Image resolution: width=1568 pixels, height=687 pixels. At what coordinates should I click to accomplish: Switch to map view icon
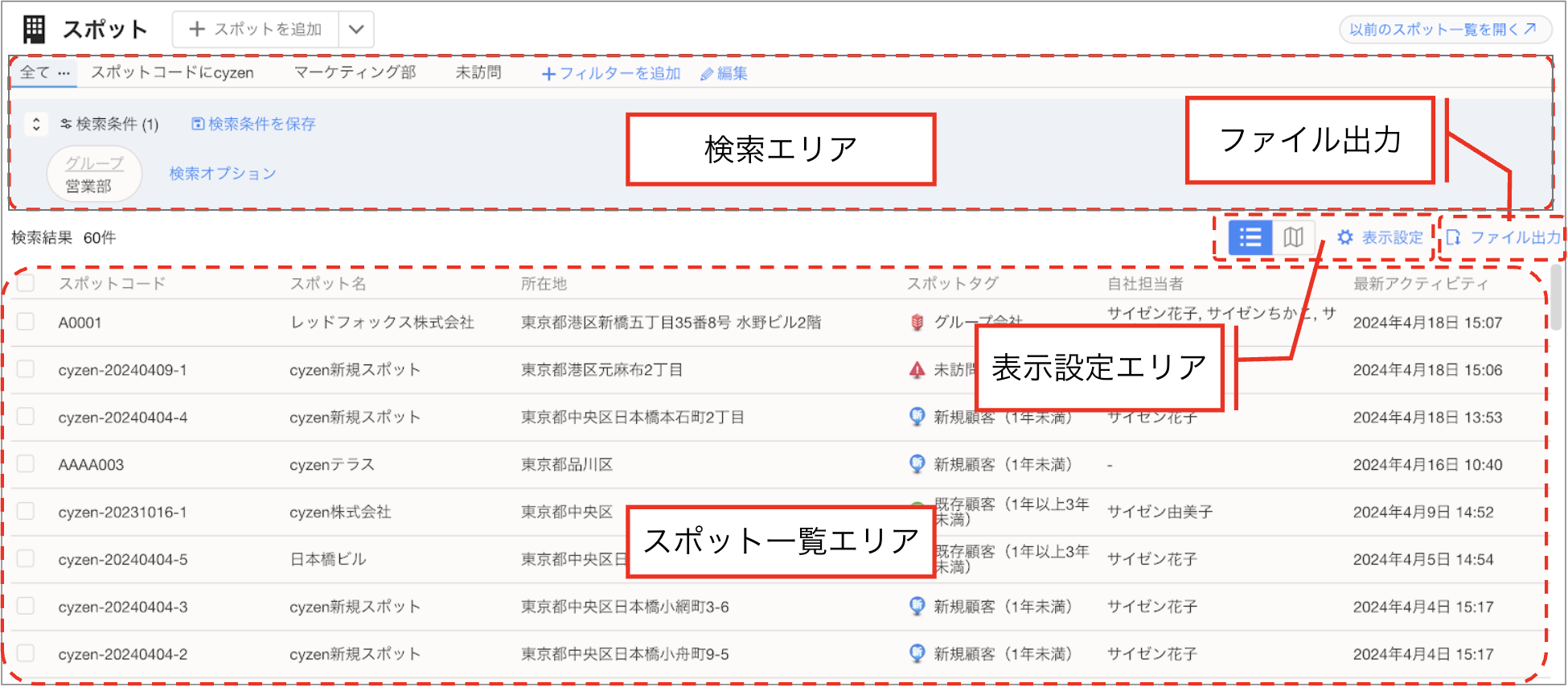tap(1293, 237)
